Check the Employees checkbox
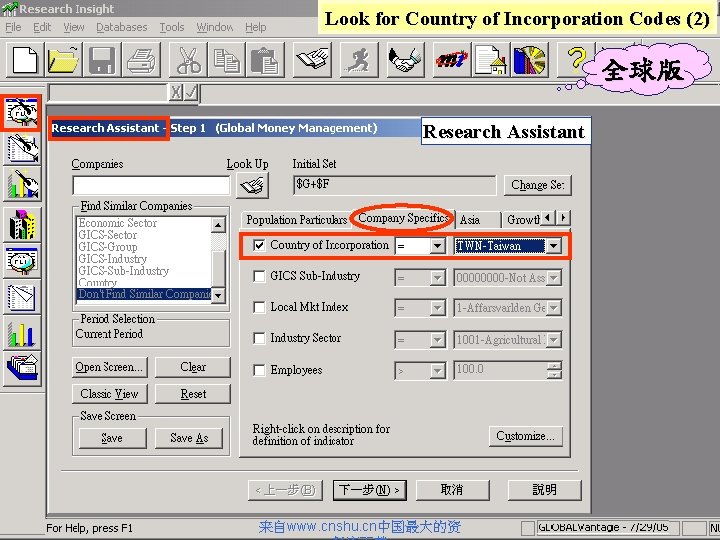This screenshot has width=720, height=540. (259, 370)
